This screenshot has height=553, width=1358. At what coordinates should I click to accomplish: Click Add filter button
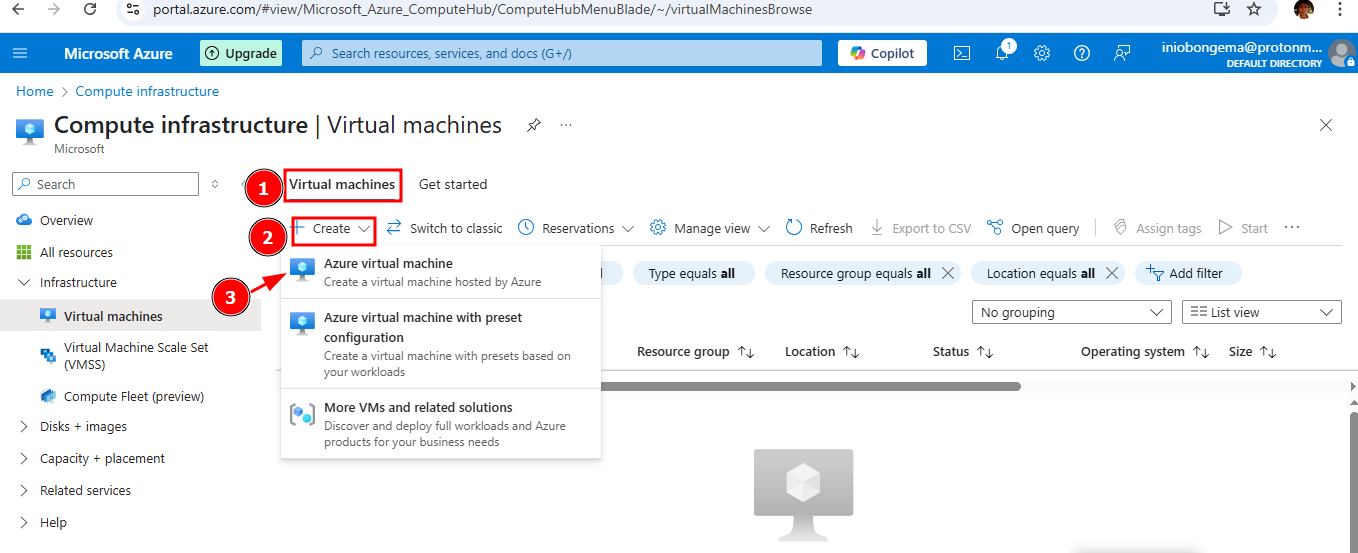click(1187, 273)
